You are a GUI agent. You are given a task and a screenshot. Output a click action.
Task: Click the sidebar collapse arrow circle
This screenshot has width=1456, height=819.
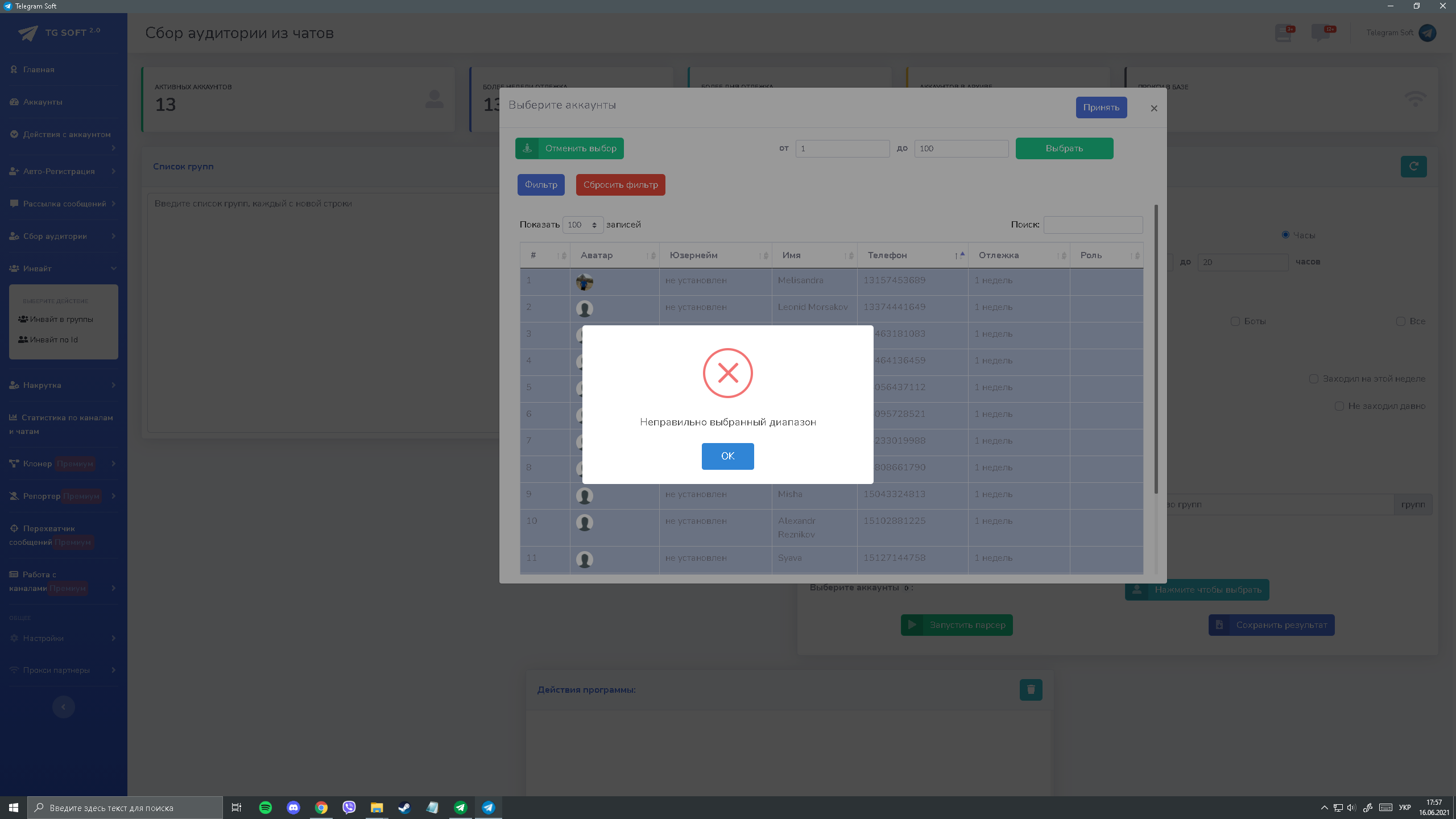click(x=63, y=707)
